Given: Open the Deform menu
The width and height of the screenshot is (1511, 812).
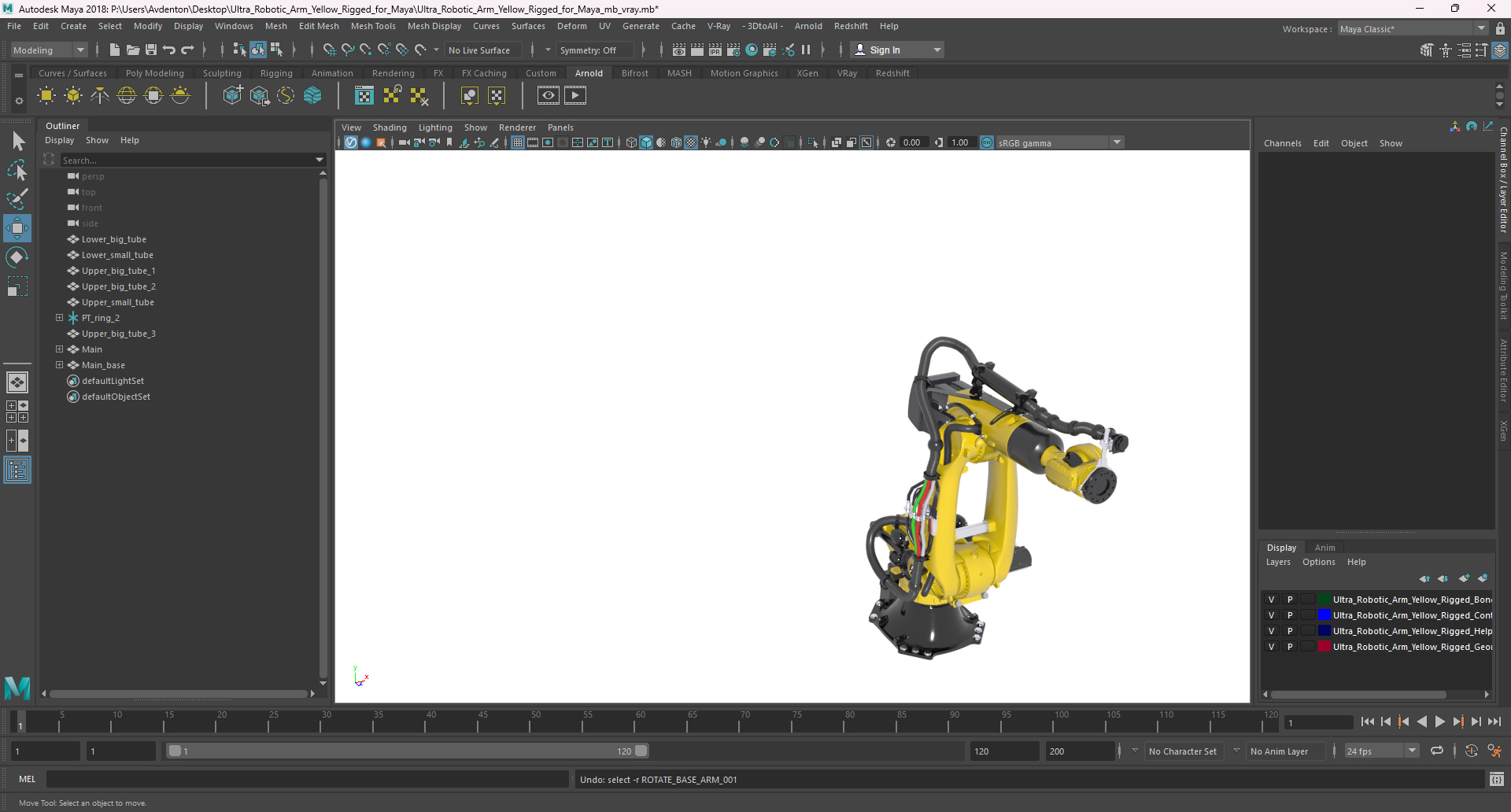Looking at the screenshot, I should [572, 26].
